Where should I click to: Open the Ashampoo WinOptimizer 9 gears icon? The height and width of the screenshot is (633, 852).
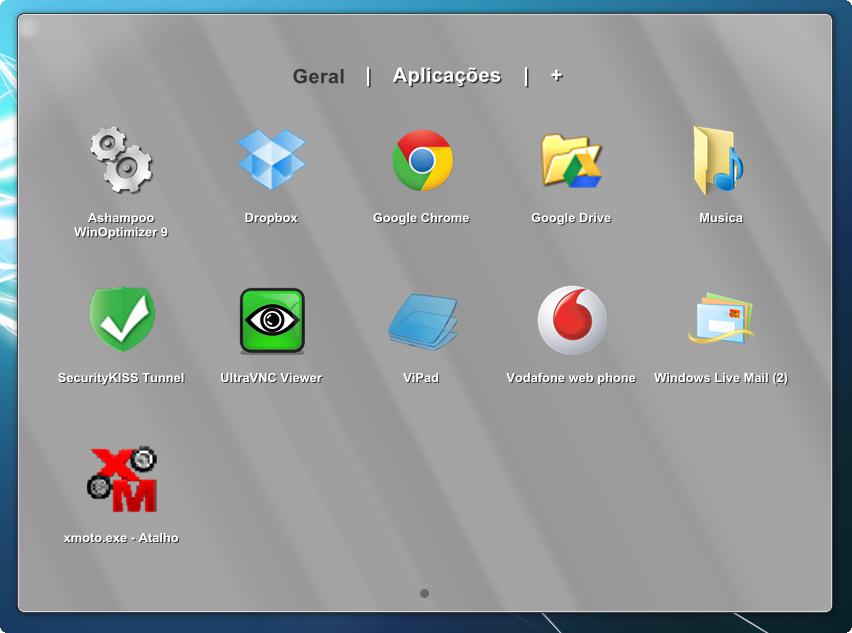tap(121, 160)
